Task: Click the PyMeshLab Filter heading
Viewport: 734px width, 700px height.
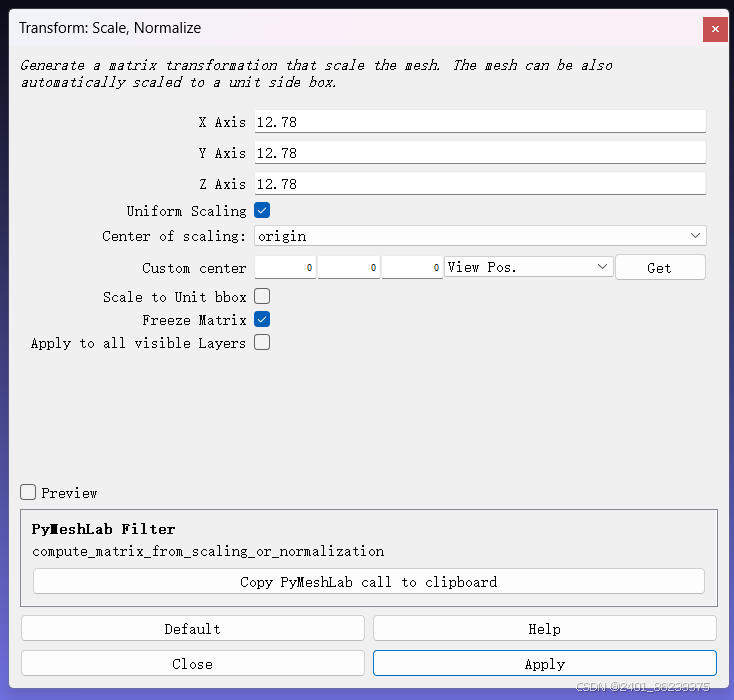Action: coord(103,529)
